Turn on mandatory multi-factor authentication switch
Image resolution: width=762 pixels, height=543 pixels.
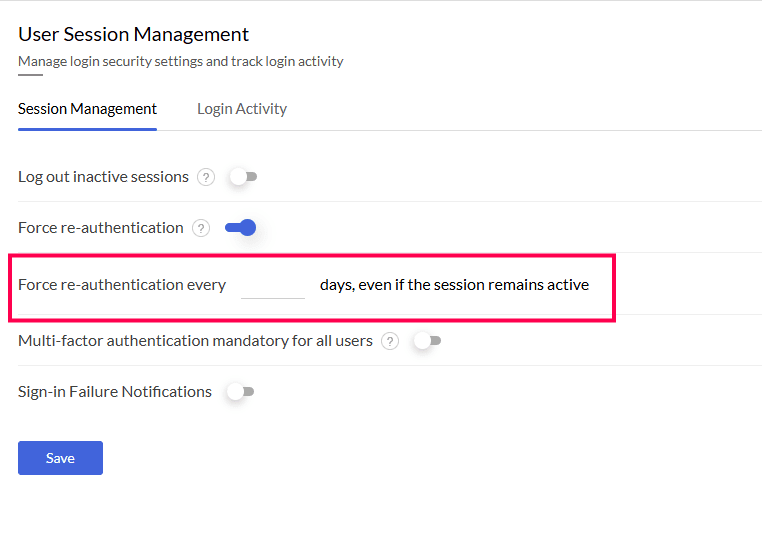pyautogui.click(x=427, y=341)
